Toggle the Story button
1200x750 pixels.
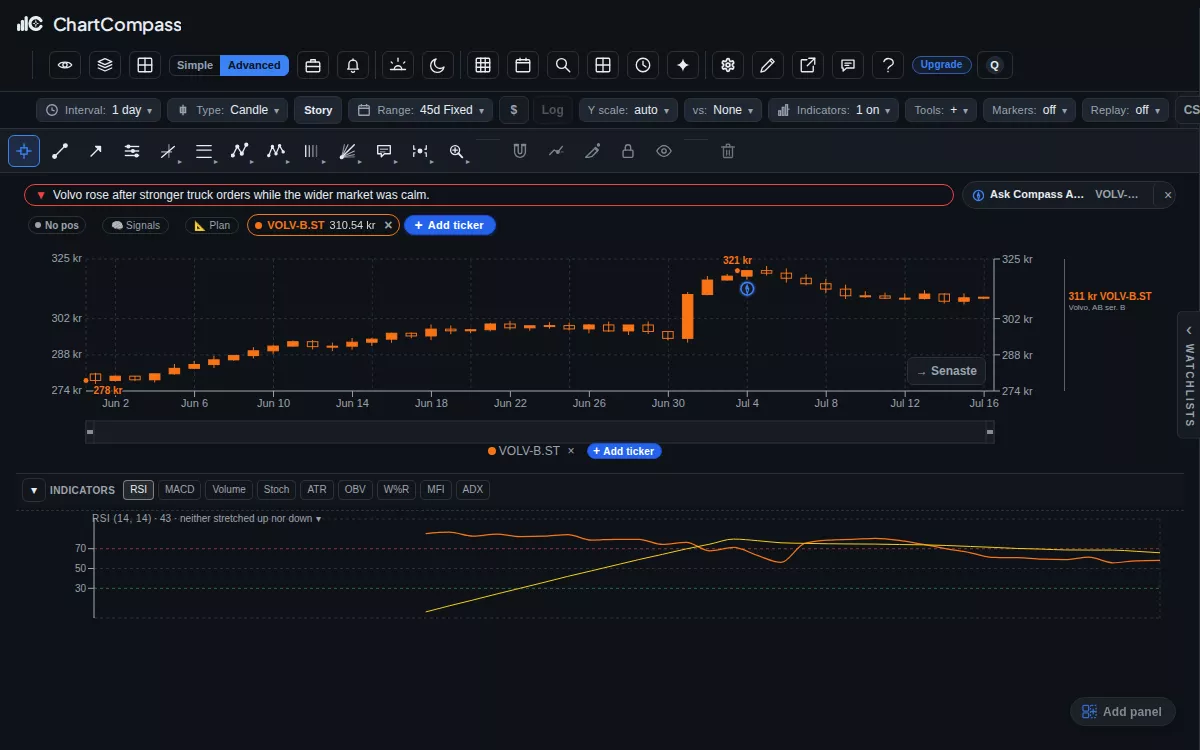318,110
